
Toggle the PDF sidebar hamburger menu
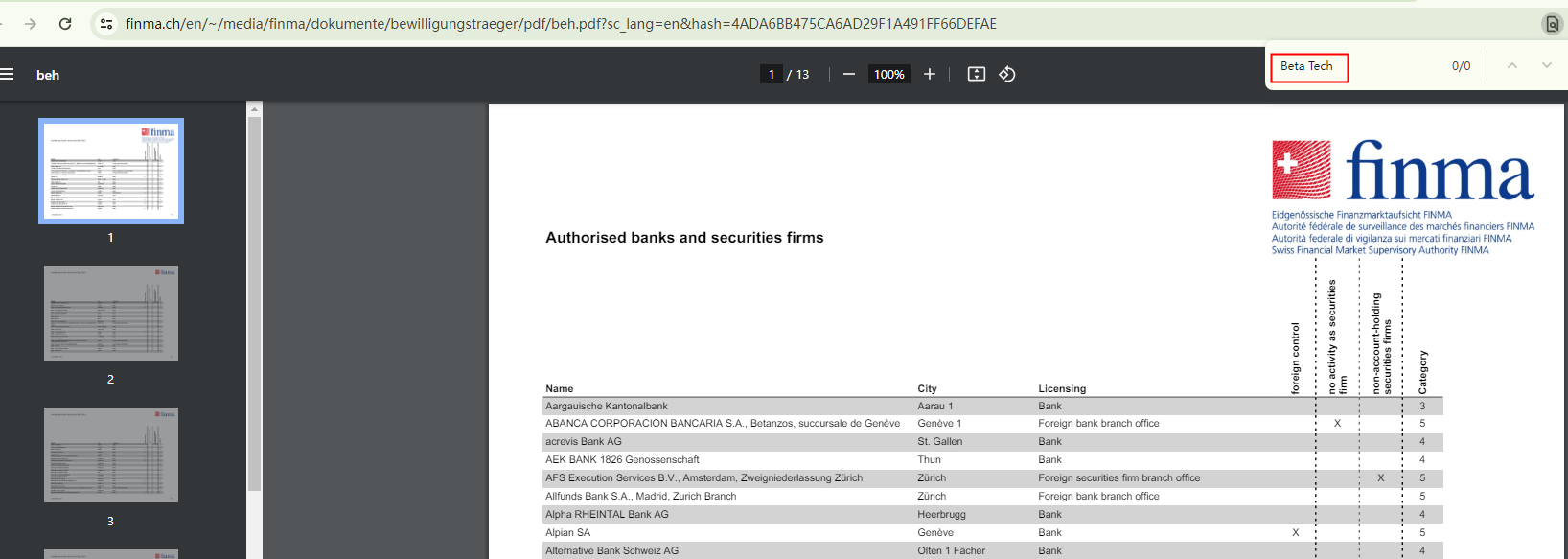pos(8,75)
